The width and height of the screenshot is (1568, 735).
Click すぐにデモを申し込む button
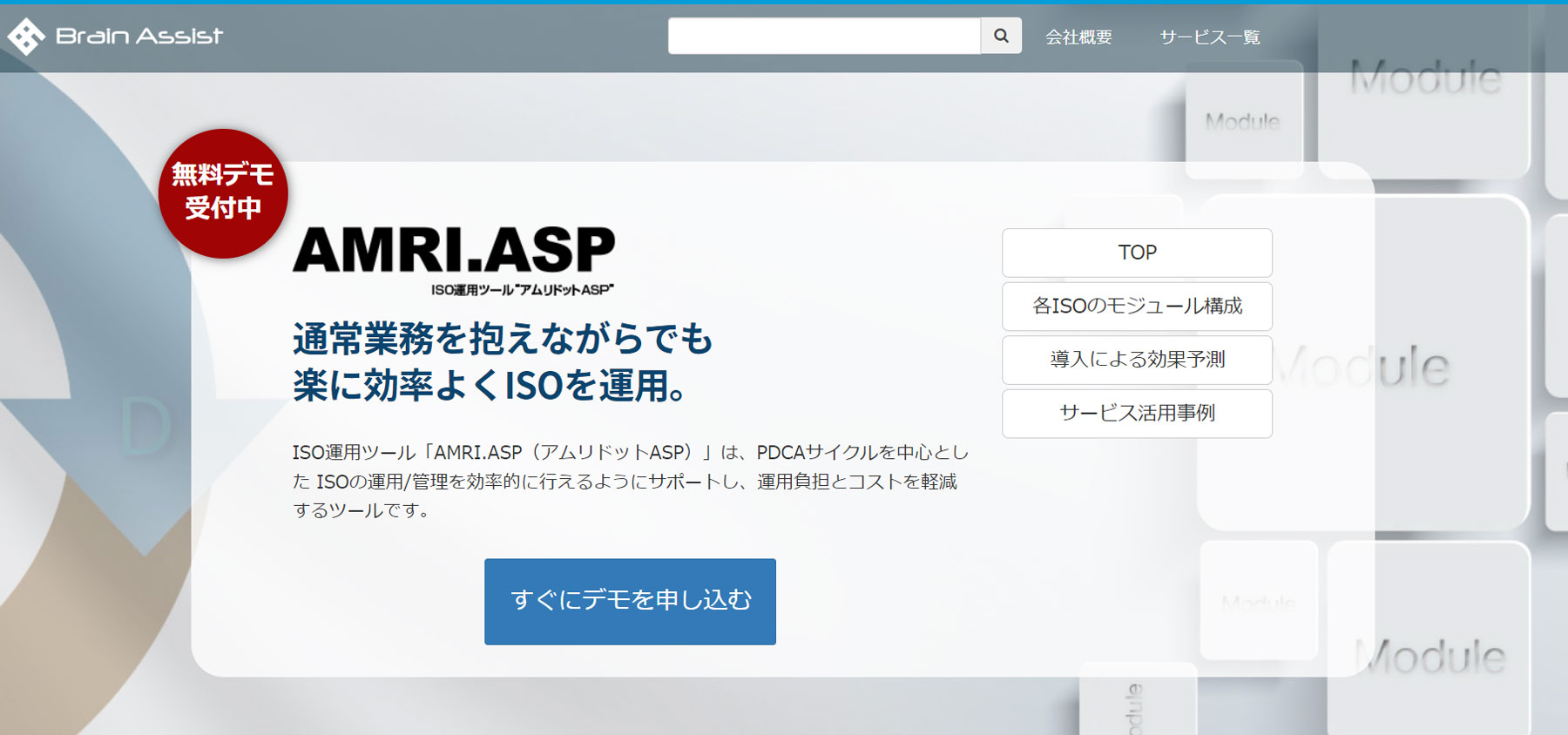tap(630, 601)
